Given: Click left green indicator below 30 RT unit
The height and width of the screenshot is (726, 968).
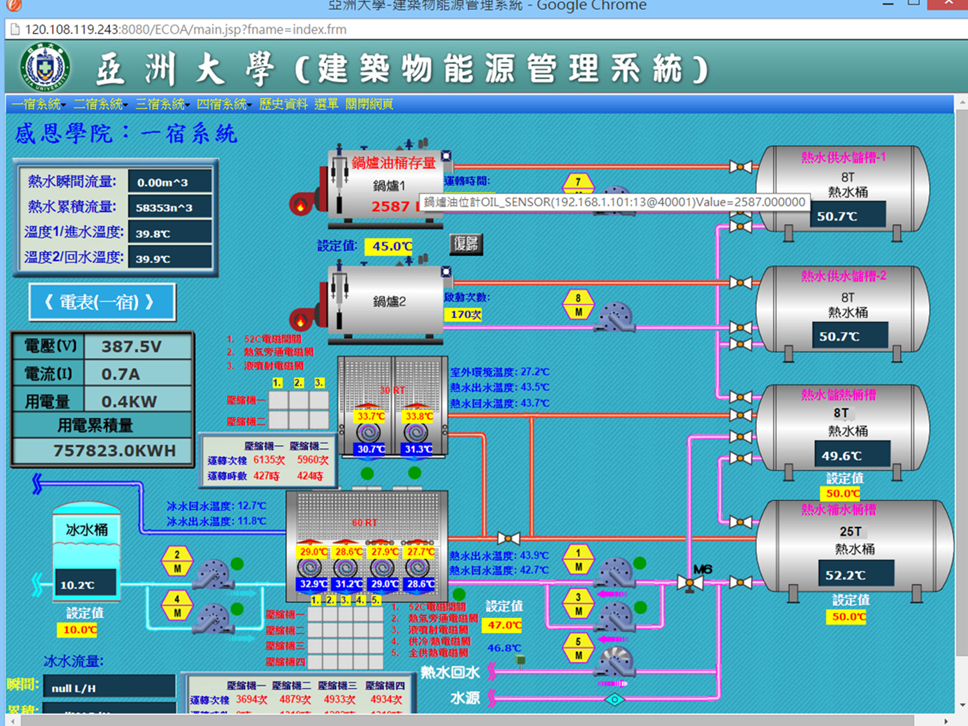Looking at the screenshot, I should tap(367, 474).
